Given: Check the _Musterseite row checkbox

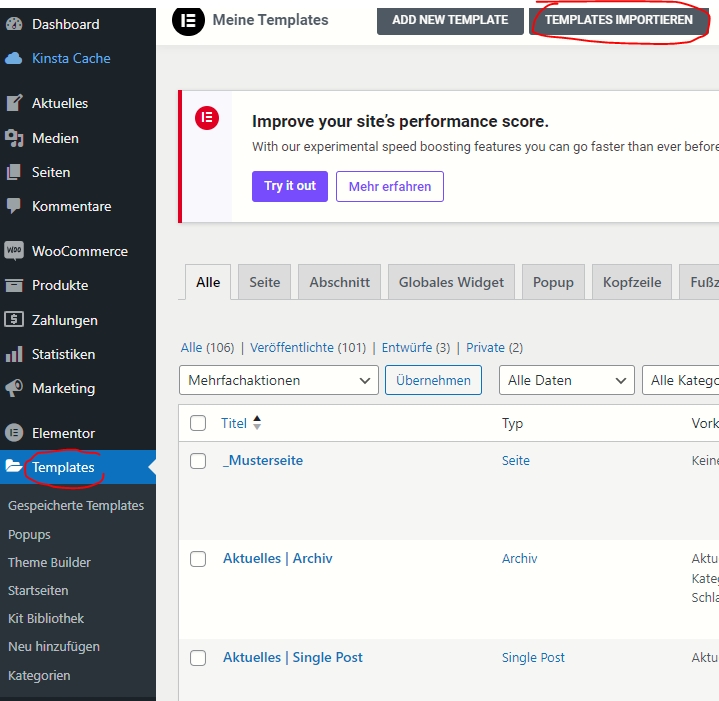Looking at the screenshot, I should [x=198, y=461].
